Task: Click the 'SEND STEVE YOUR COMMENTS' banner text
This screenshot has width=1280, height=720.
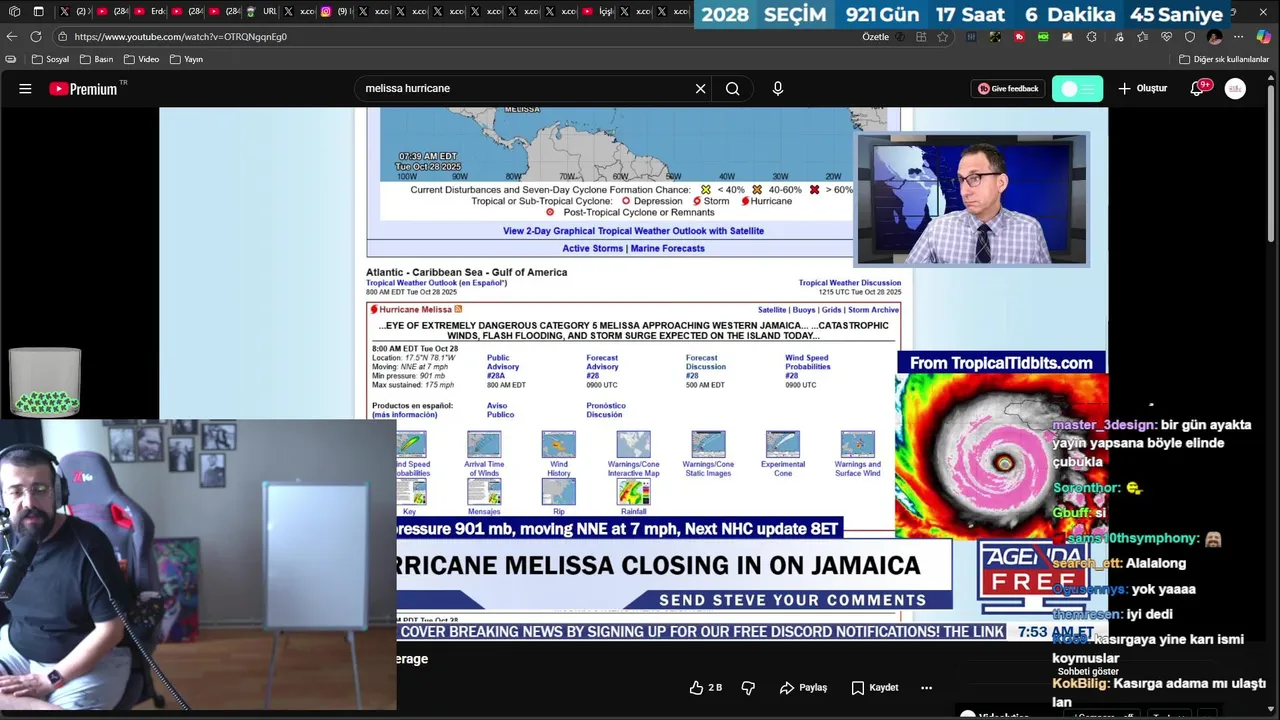Action: click(x=792, y=600)
